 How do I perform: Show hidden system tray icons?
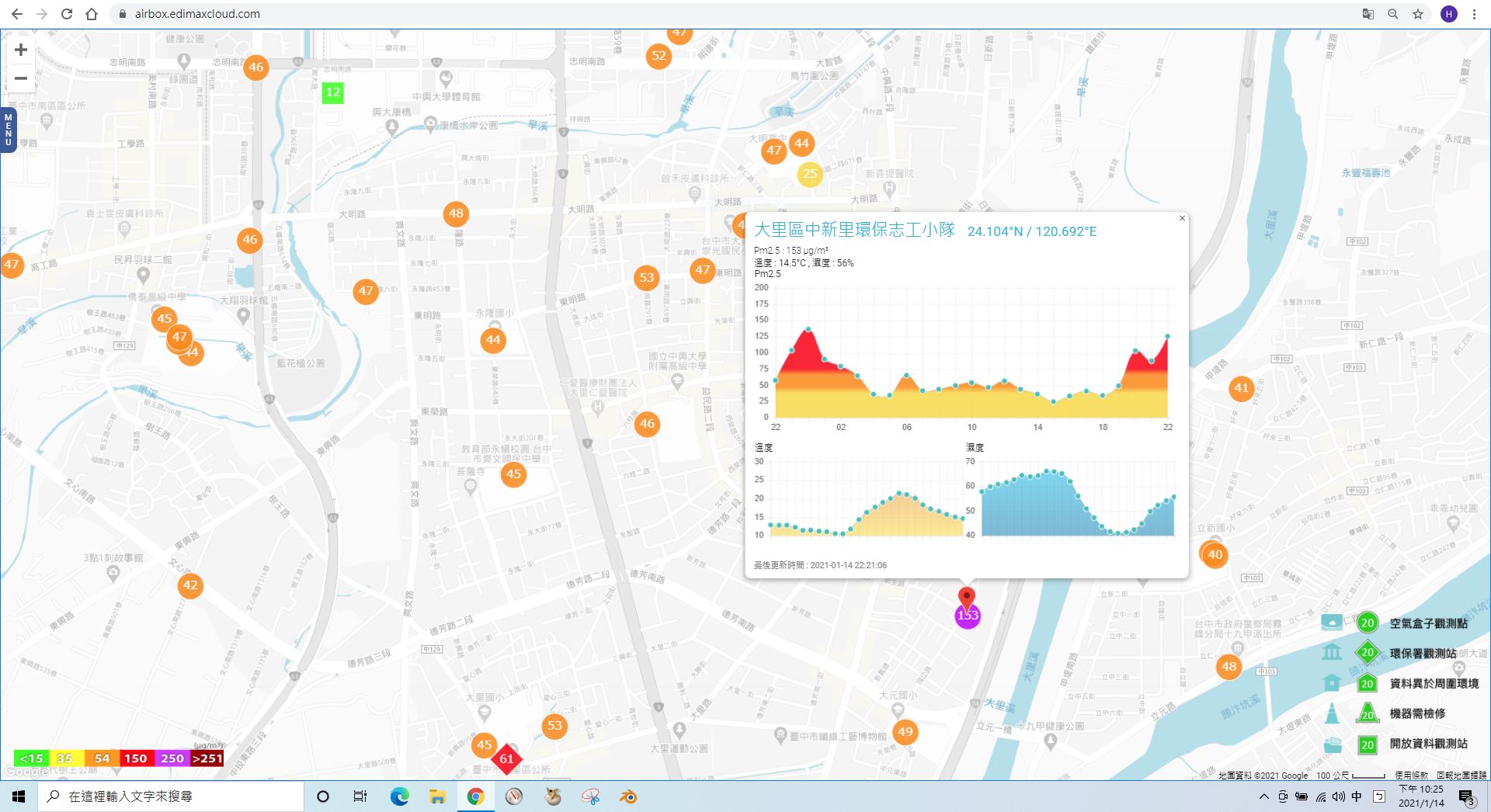[1263, 796]
